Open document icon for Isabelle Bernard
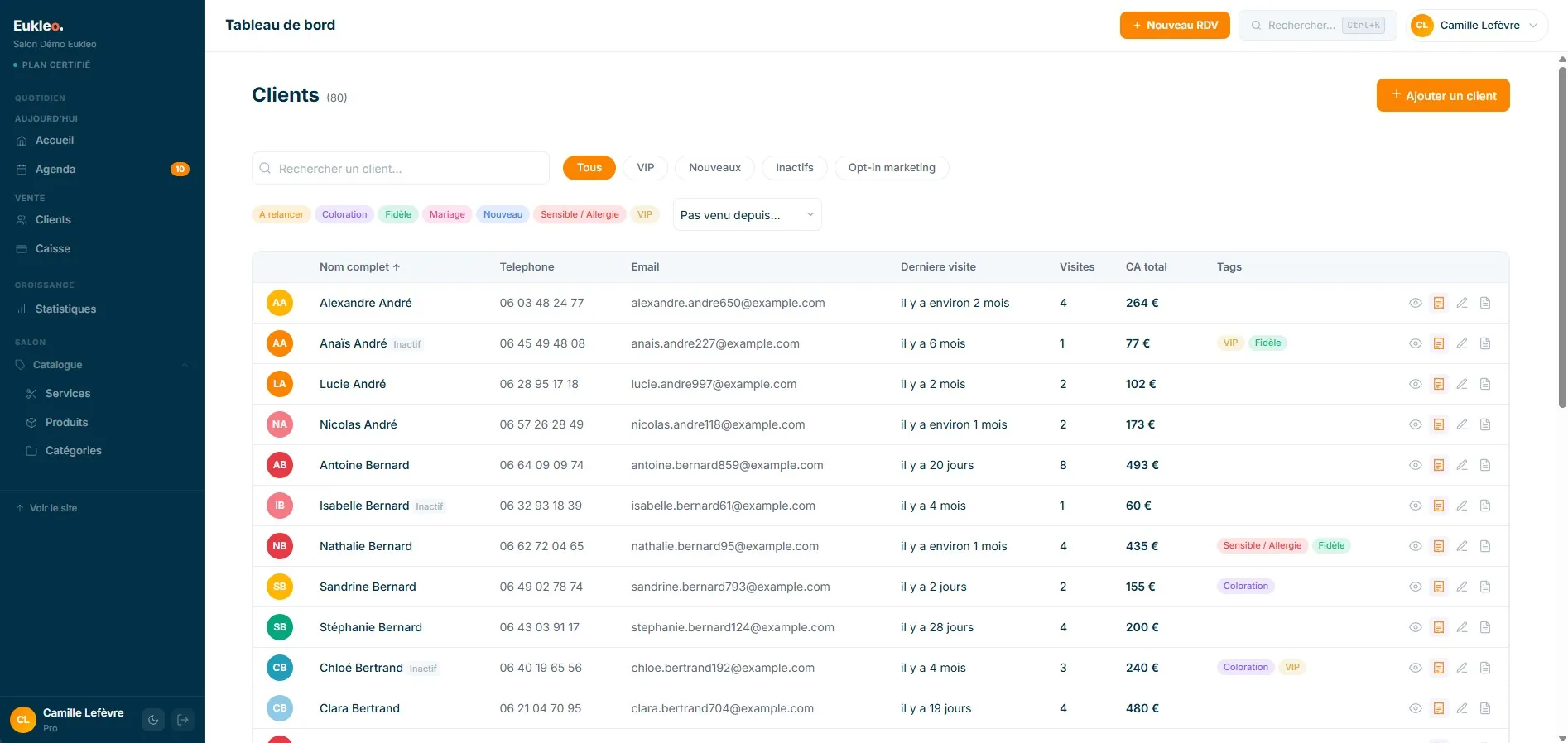1568x743 pixels. [1485, 506]
